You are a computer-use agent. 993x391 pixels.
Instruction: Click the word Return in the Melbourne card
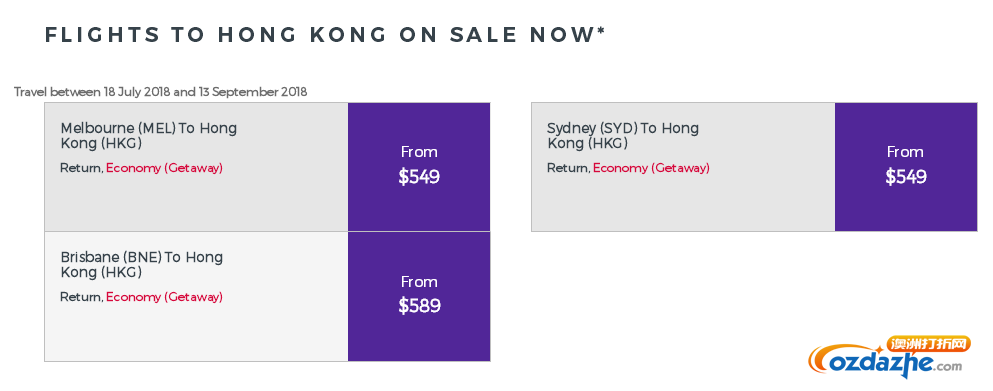pos(80,169)
